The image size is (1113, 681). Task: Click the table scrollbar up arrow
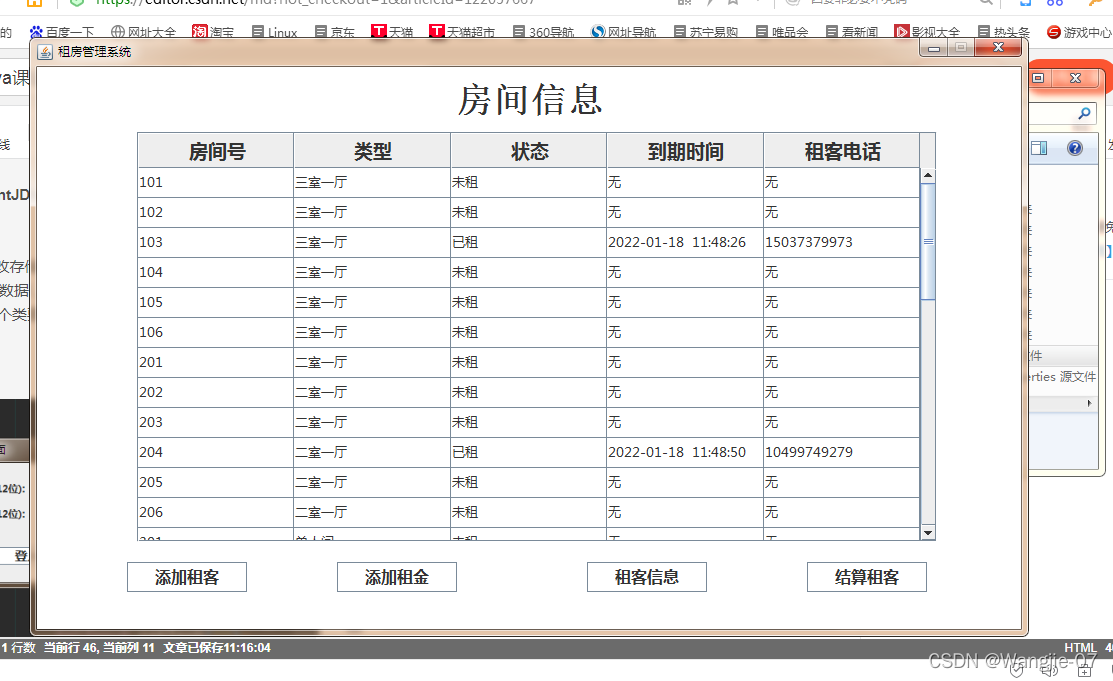(x=928, y=176)
